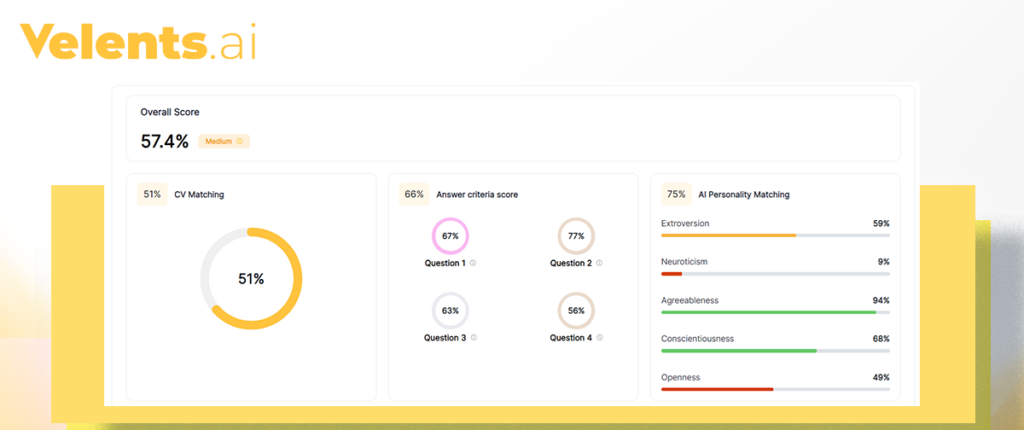Click the 66% Answer criteria score badge
The width and height of the screenshot is (1024, 430).
414,194
